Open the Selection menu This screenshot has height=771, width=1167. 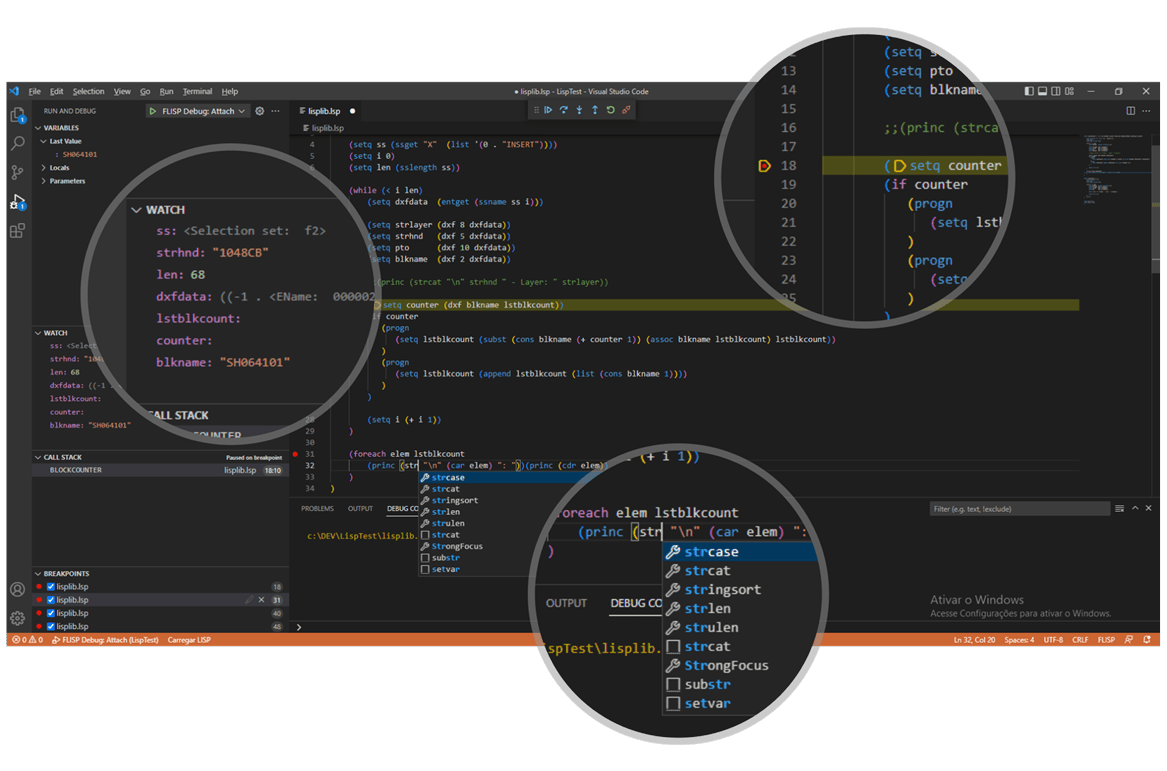[x=89, y=92]
